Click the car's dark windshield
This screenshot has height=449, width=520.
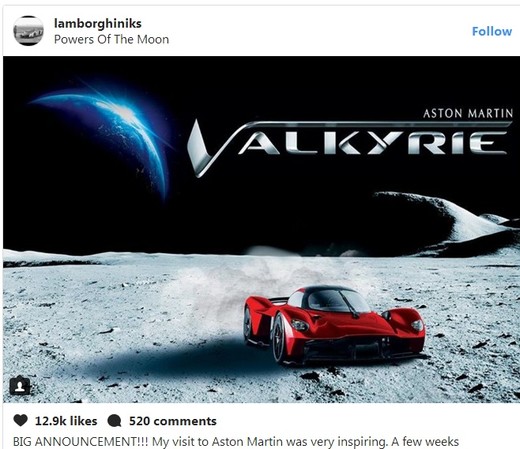coord(337,300)
